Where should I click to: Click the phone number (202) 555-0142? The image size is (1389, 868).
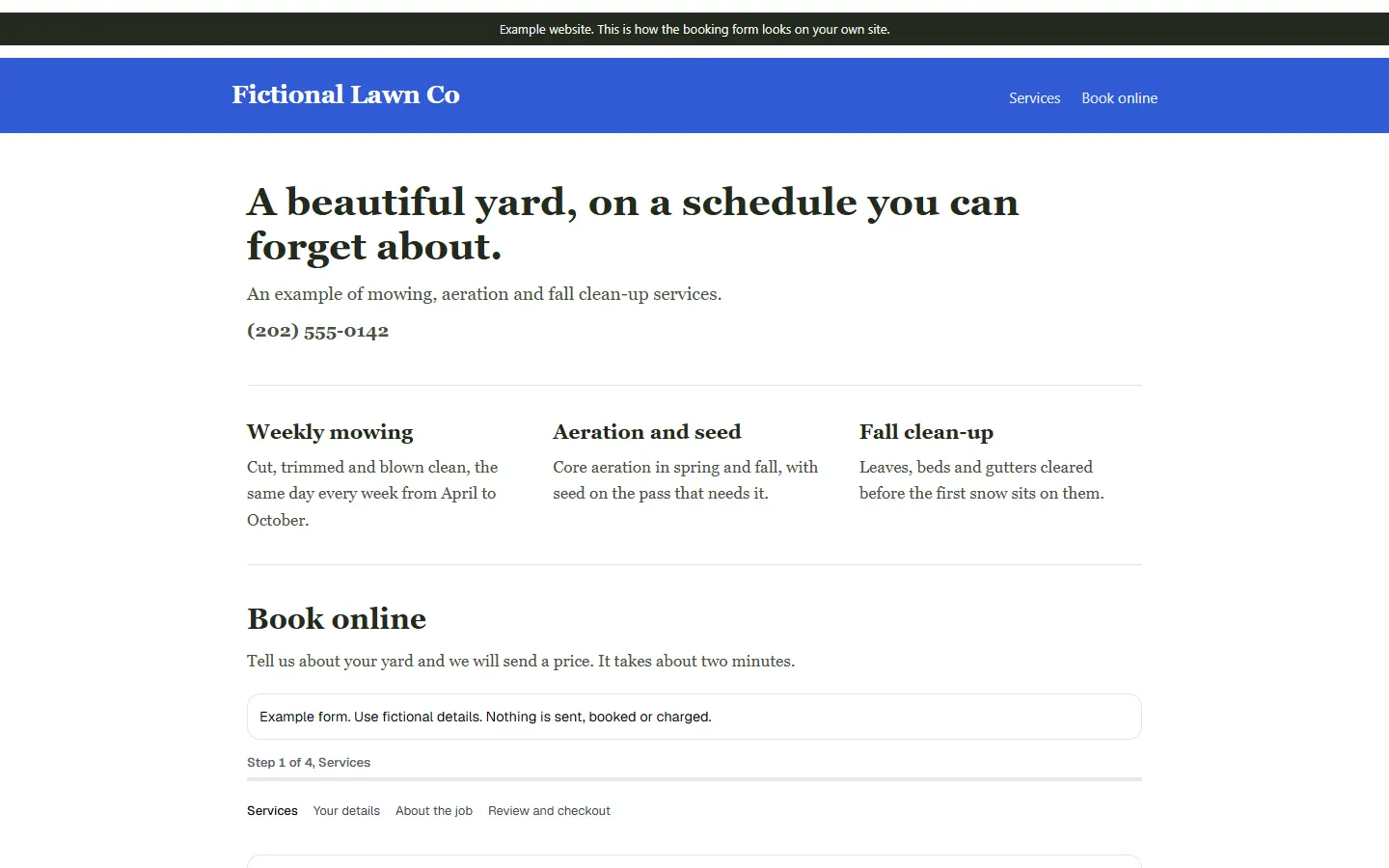click(x=317, y=331)
